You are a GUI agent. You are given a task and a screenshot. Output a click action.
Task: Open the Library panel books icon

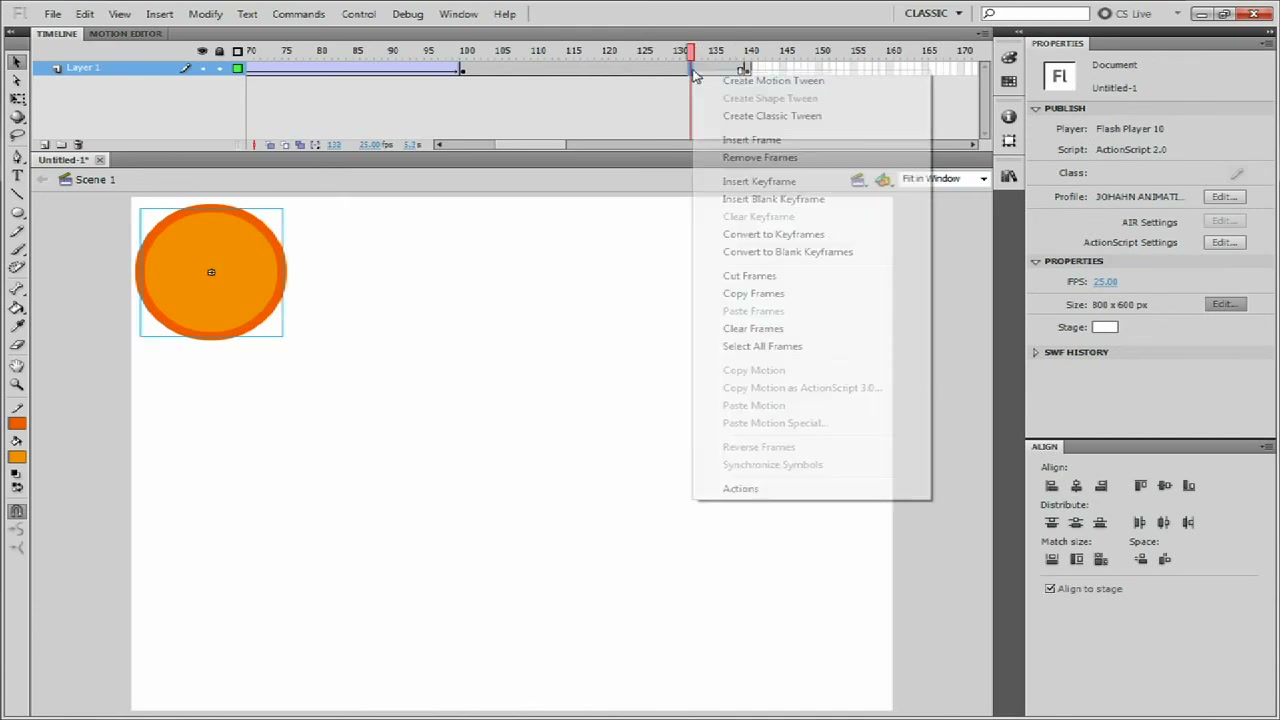pyautogui.click(x=1009, y=176)
